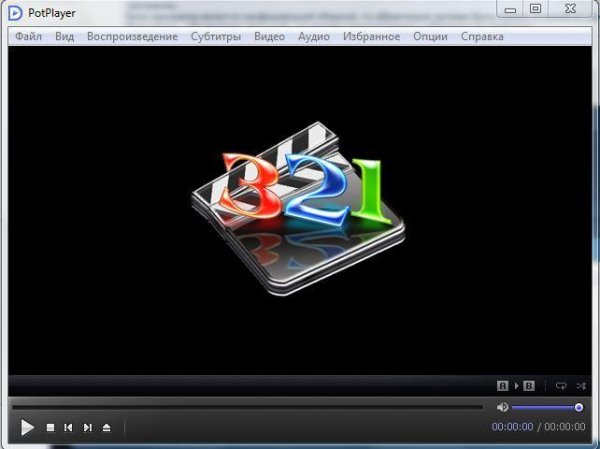Viewport: 600px width, 449px height.
Task: Mute audio with the speaker icon
Action: [502, 407]
